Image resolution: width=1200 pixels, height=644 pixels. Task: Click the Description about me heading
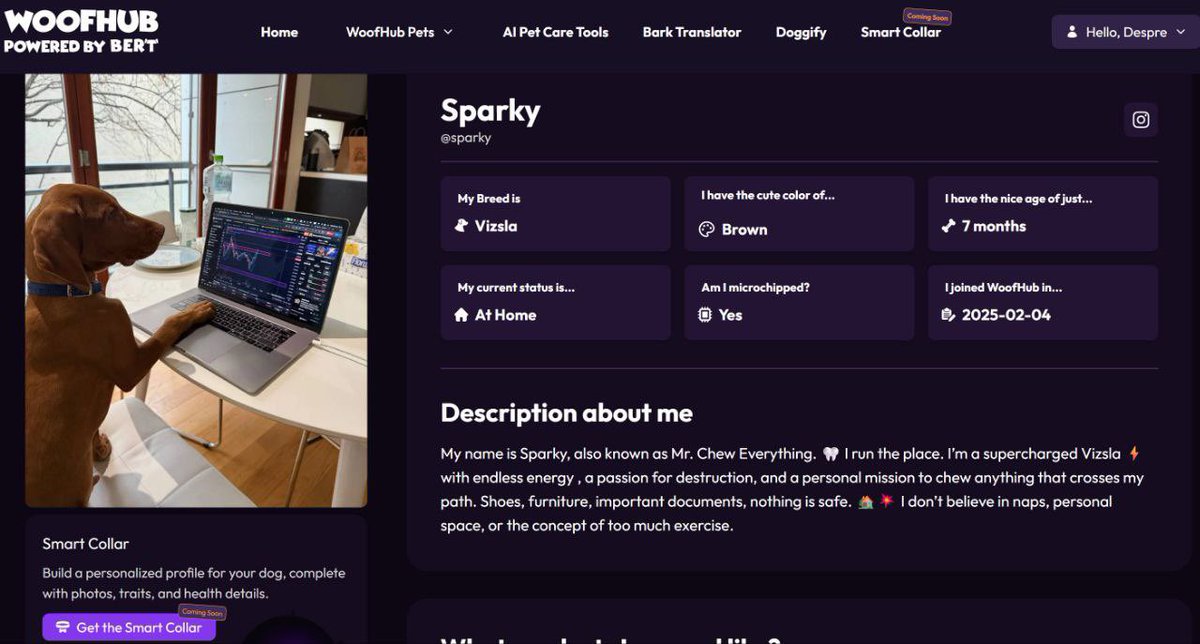tap(566, 413)
